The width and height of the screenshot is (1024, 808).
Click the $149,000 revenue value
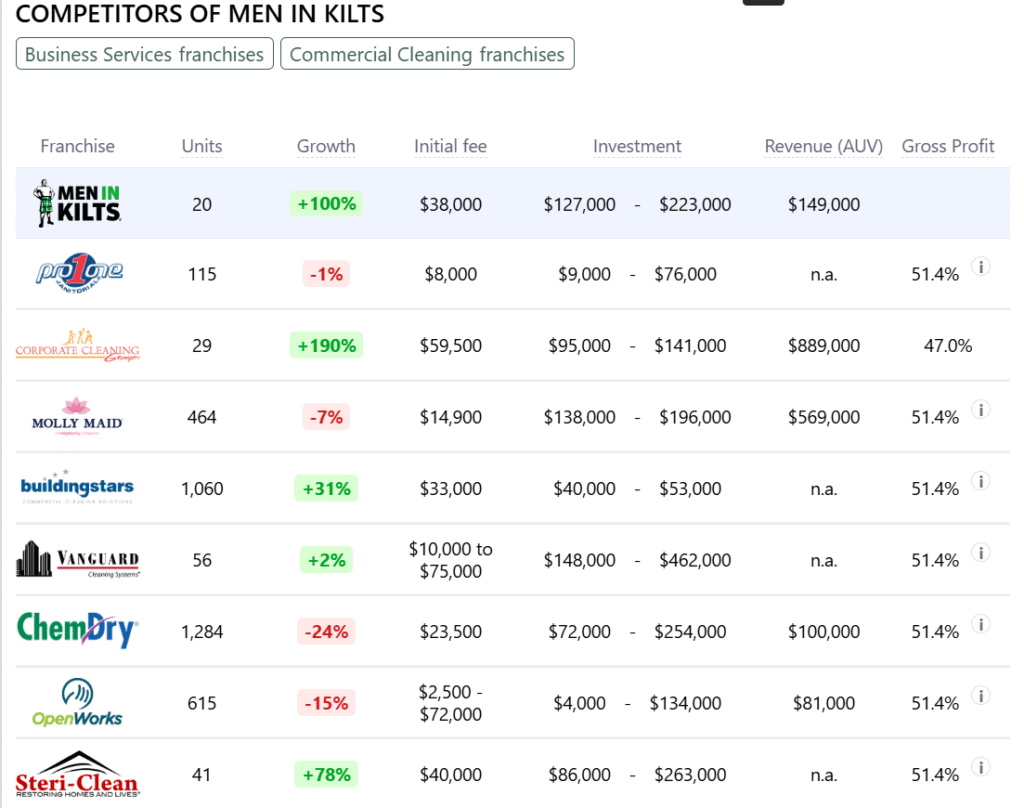click(824, 204)
